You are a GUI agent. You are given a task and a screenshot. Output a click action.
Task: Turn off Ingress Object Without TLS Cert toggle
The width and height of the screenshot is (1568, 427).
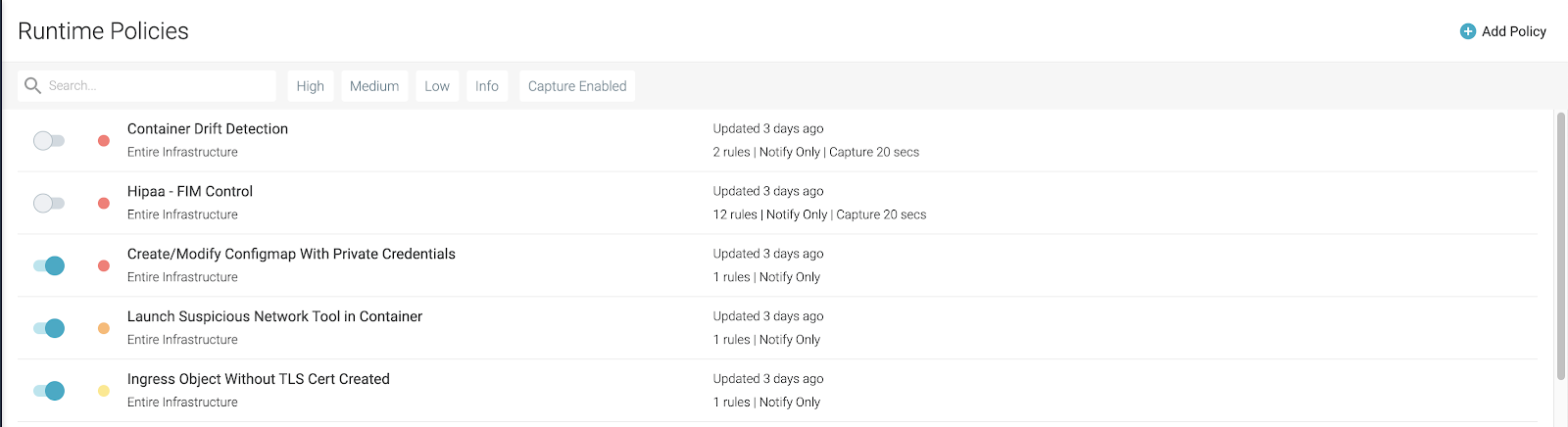(x=48, y=392)
